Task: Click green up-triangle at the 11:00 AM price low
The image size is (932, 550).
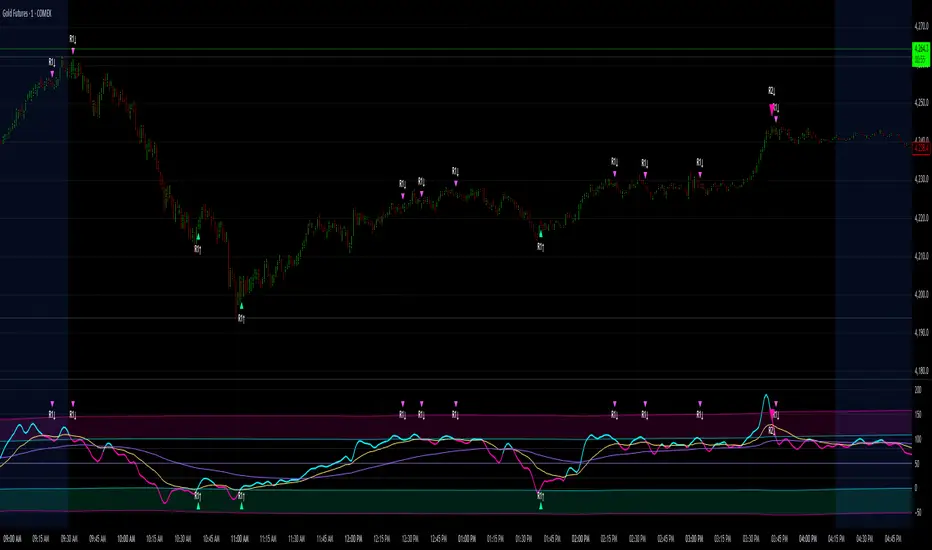Action: [241, 306]
